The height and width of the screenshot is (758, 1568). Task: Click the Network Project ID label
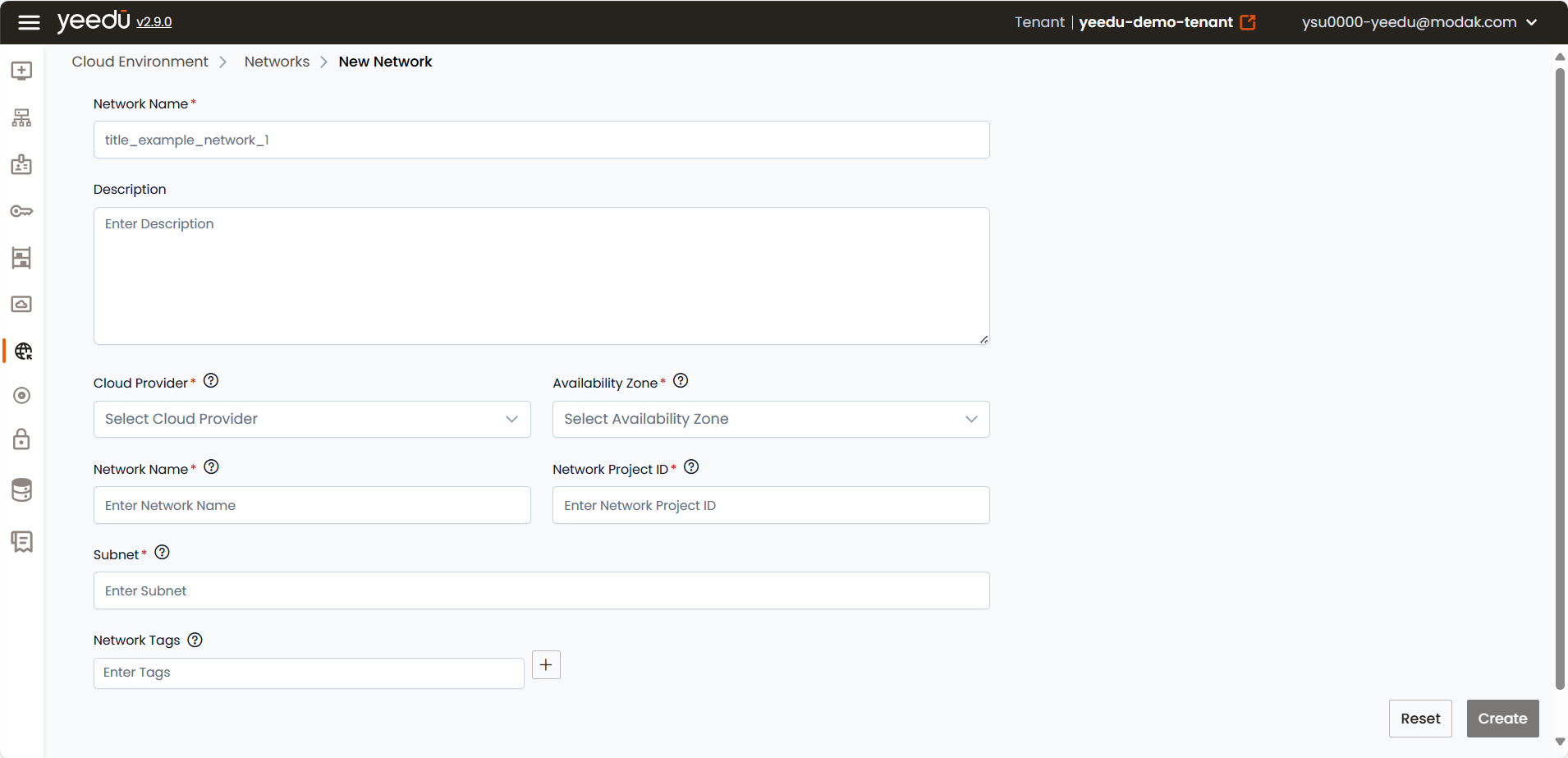[610, 469]
